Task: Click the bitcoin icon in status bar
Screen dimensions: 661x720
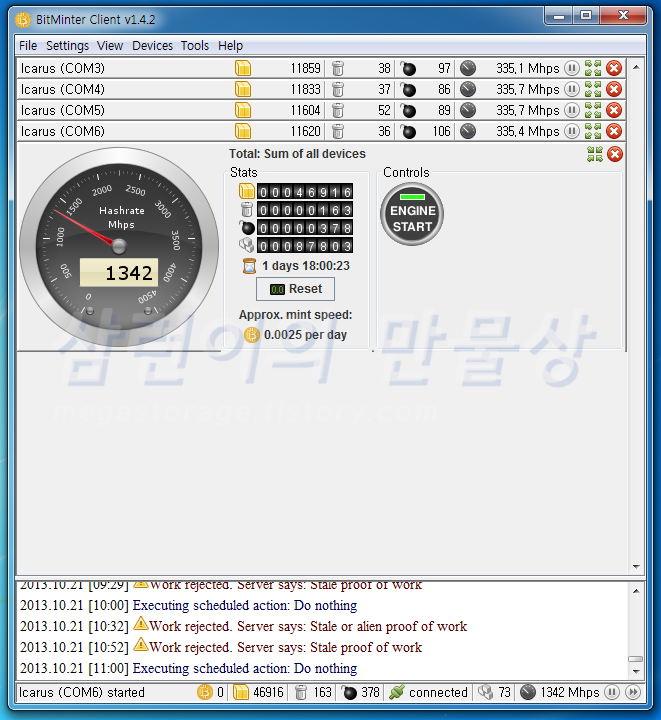Action: click(205, 692)
